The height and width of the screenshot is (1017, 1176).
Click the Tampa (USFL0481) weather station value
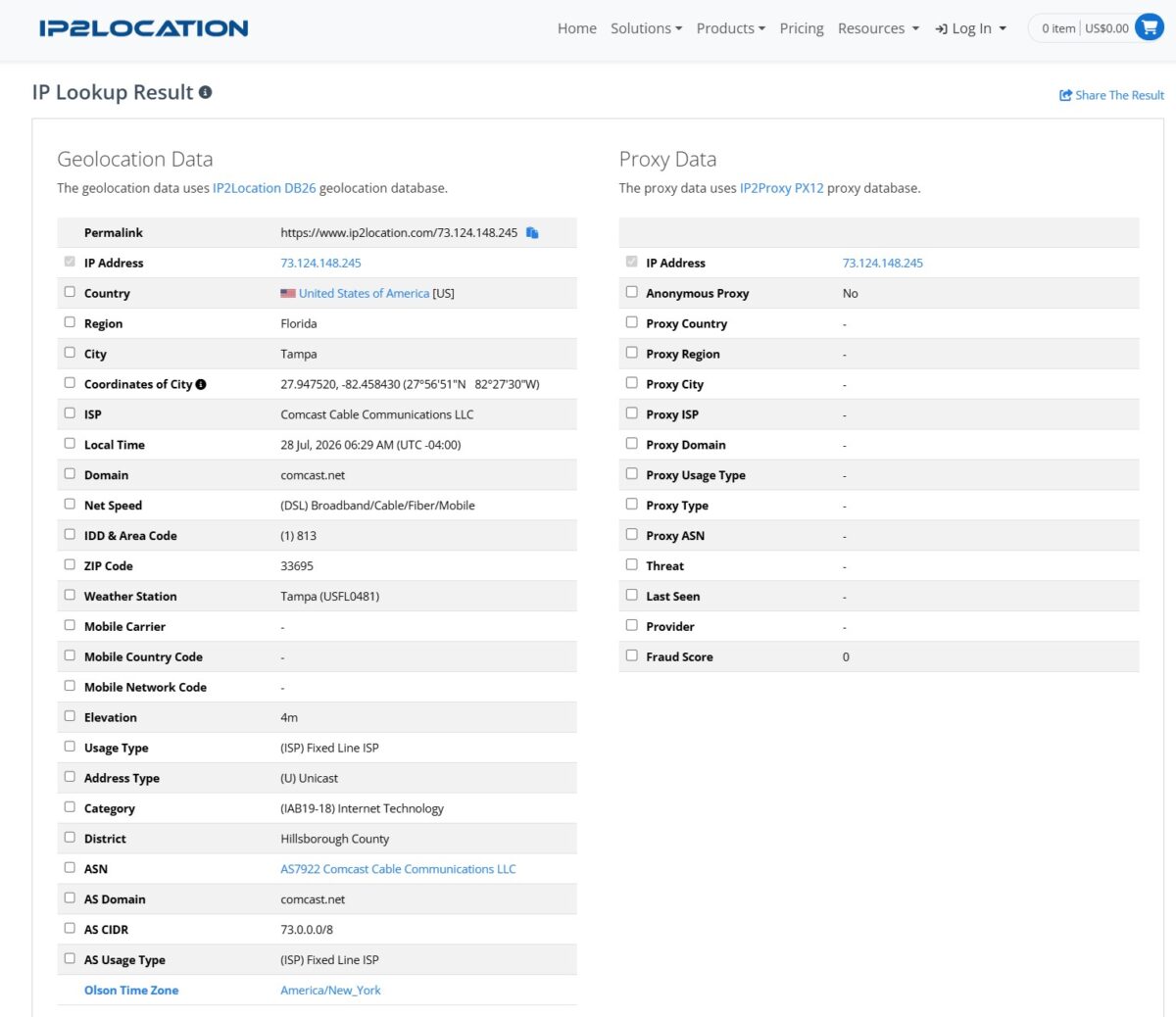(x=329, y=597)
